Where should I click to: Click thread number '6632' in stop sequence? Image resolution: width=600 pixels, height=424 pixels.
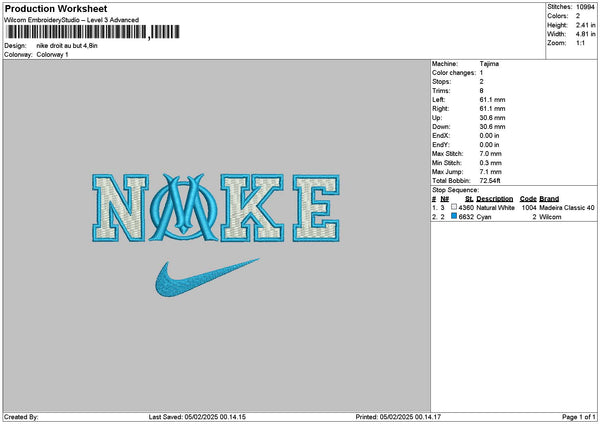pyautogui.click(x=466, y=217)
